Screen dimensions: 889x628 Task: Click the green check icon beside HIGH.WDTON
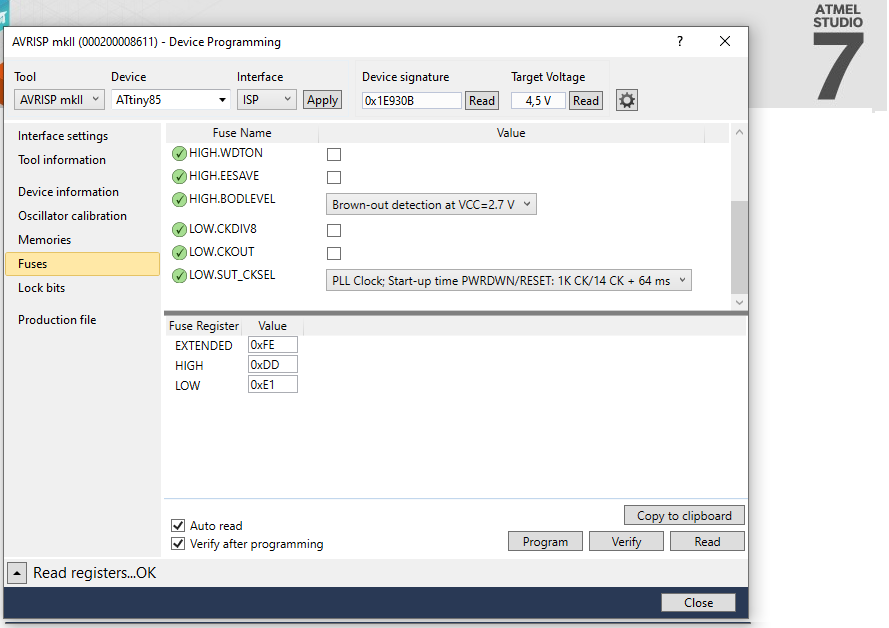[179, 154]
